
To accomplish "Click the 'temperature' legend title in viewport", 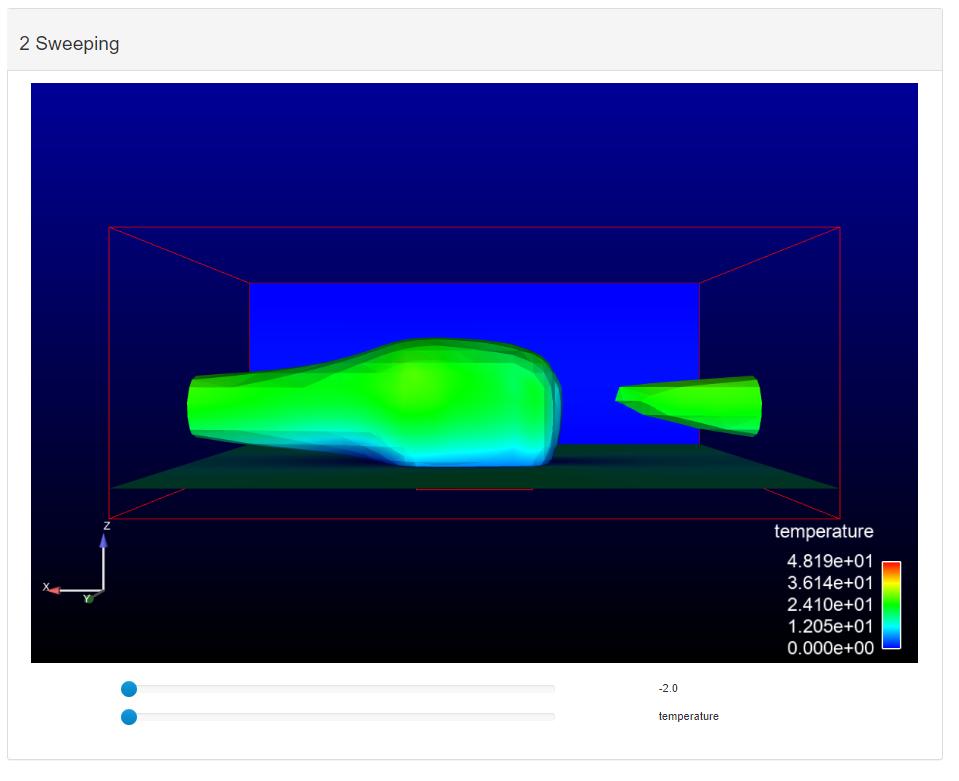I will (x=824, y=531).
